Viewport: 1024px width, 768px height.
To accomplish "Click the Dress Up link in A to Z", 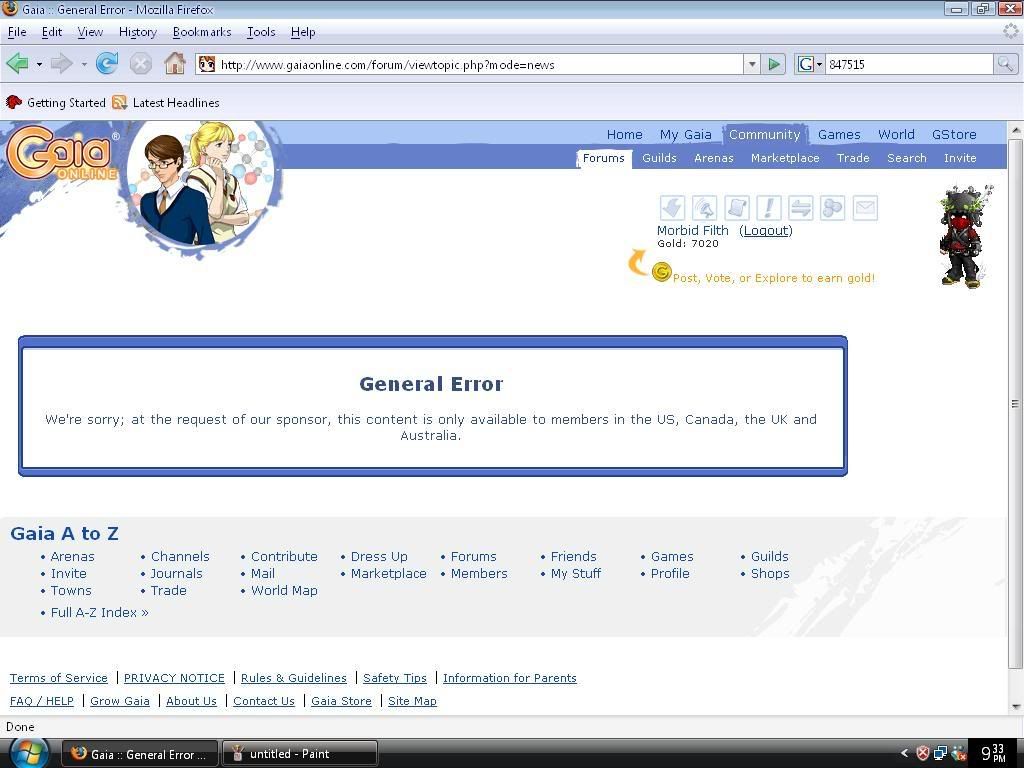I will (379, 556).
